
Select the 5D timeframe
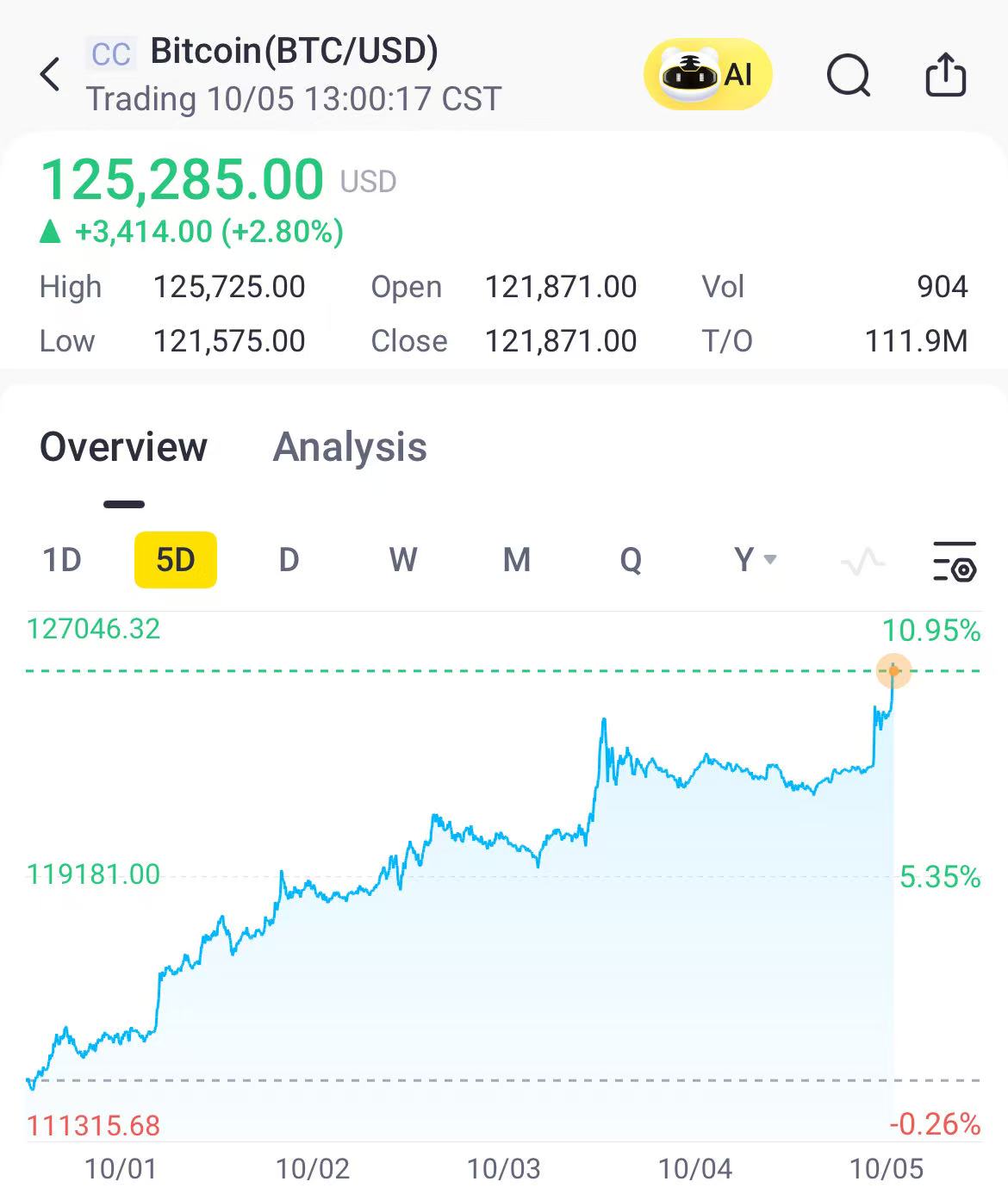click(176, 560)
